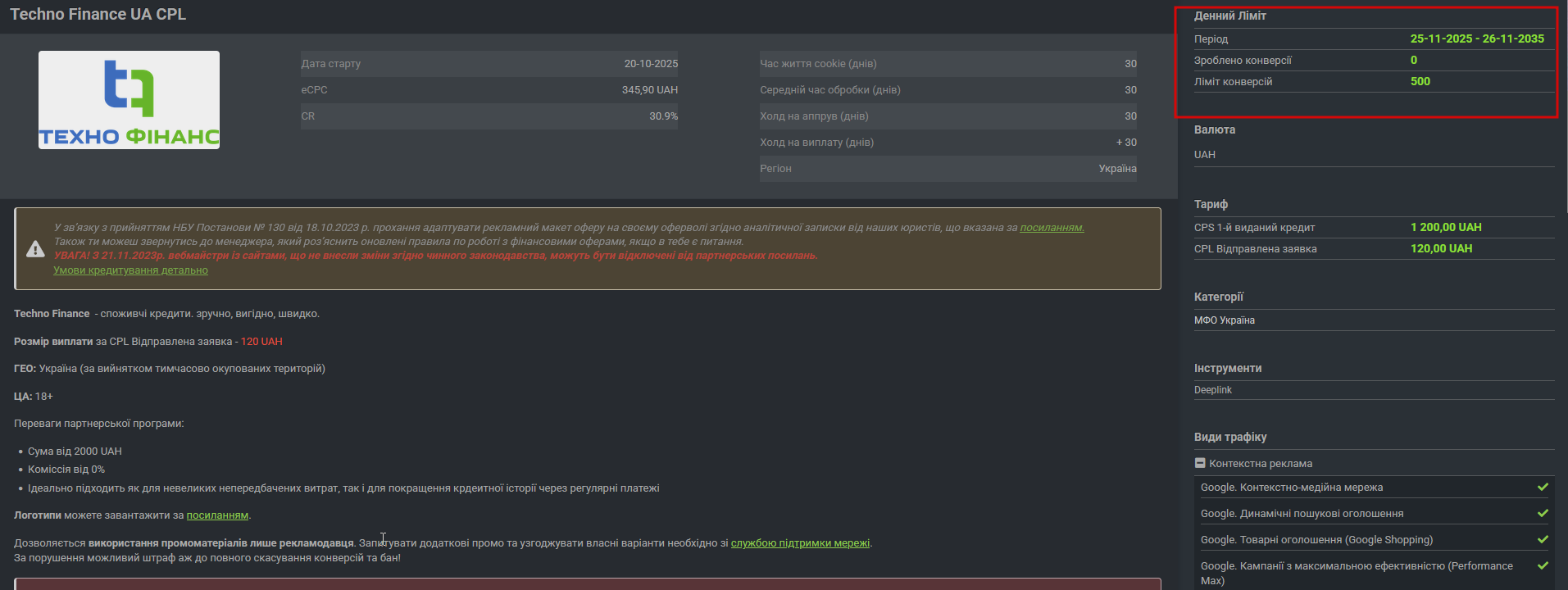Click the 'CPS 1-й виданий кредит' tariff label
The height and width of the screenshot is (590, 1568).
click(x=1254, y=228)
